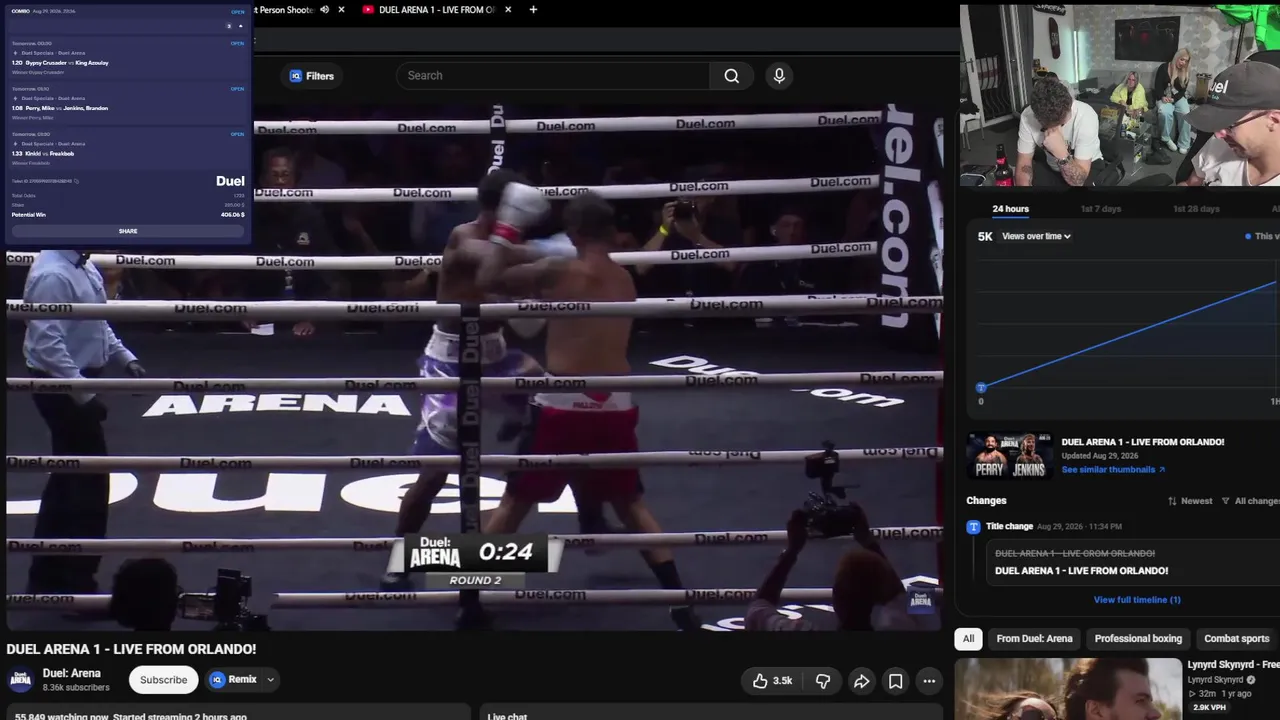Screen dimensions: 1280x720
Task: Open the Duel: Arena channel avatar
Action: 21,680
